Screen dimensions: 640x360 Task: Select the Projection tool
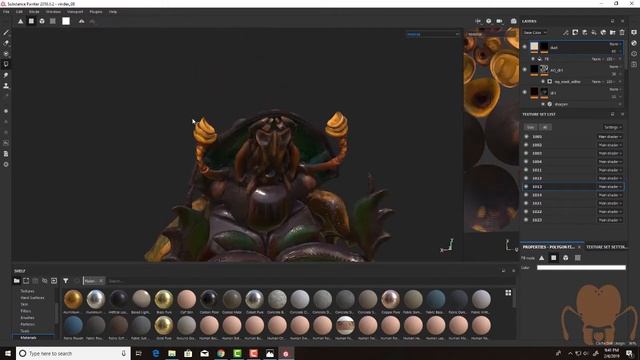click(x=6, y=53)
